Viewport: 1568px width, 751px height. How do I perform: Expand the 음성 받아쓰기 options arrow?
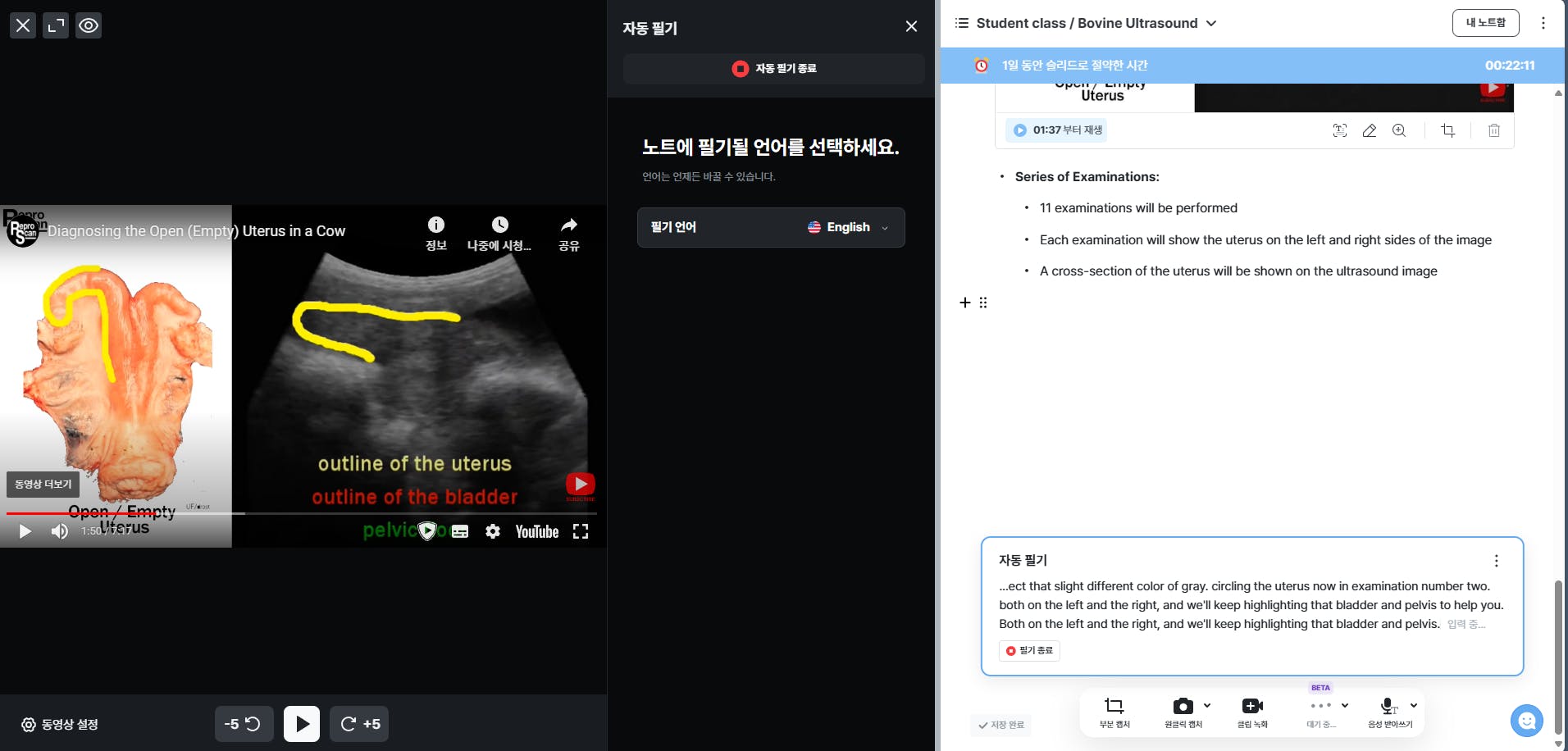pyautogui.click(x=1414, y=705)
